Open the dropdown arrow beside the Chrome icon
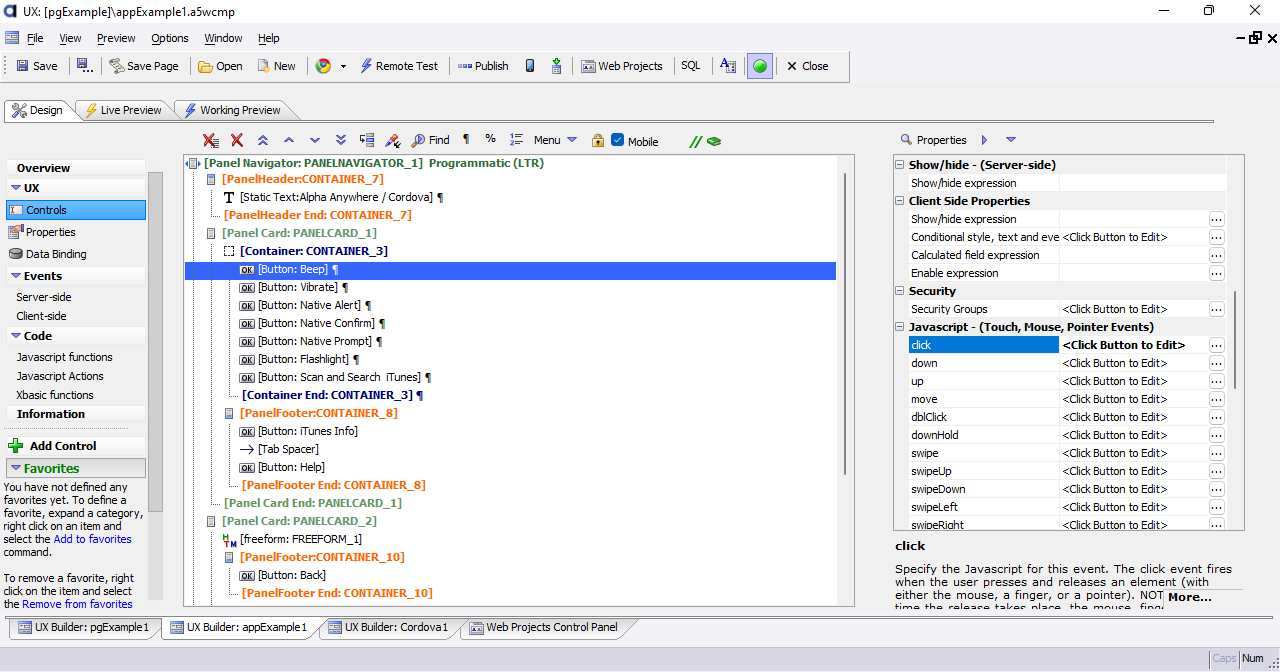The width and height of the screenshot is (1280, 672). tap(343, 66)
